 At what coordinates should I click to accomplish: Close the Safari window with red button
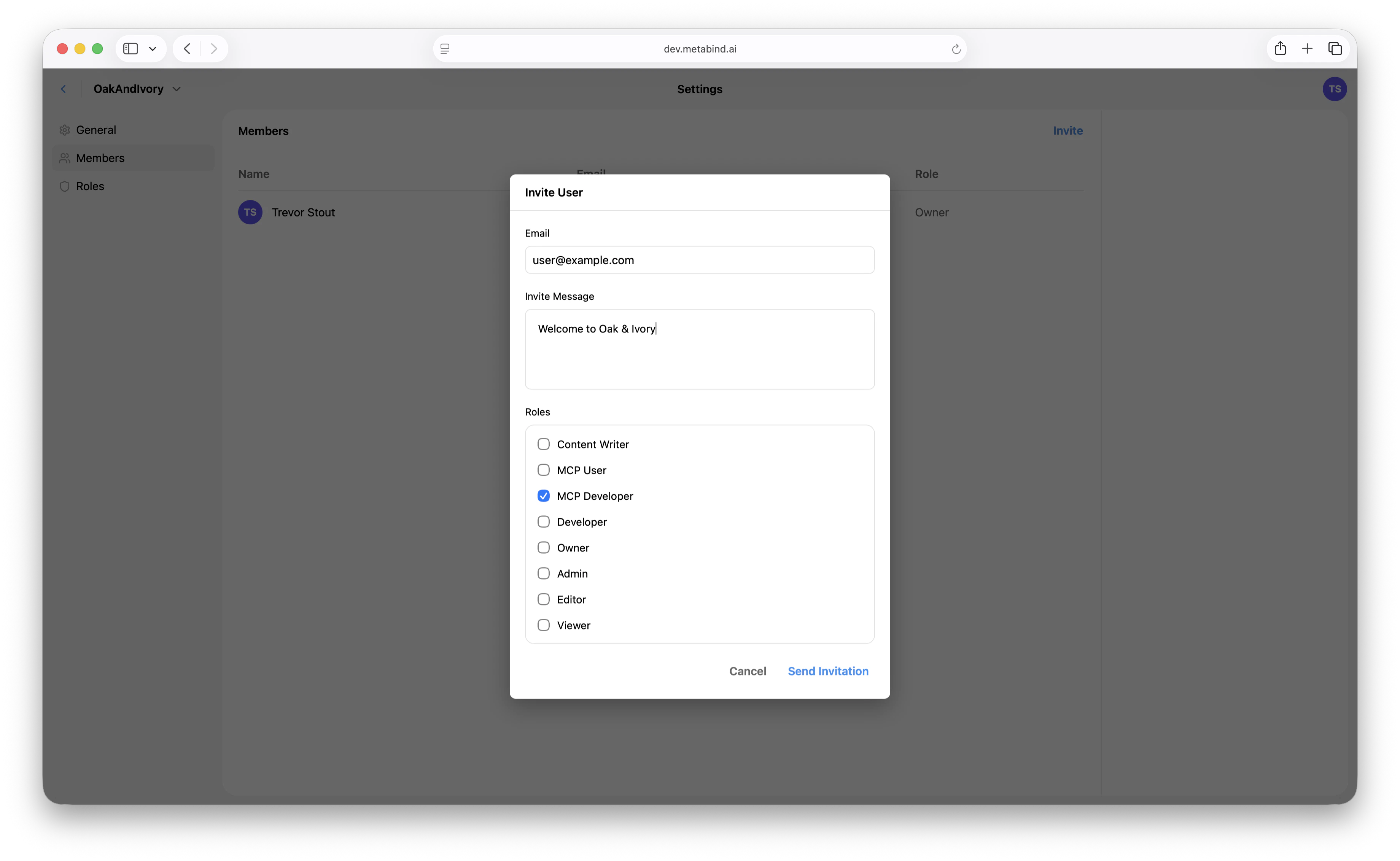point(63,49)
